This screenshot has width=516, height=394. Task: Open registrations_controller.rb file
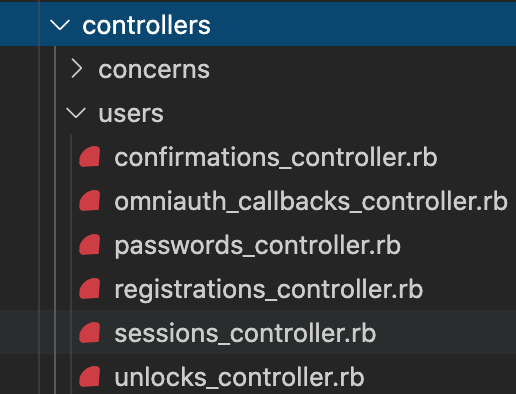269,290
